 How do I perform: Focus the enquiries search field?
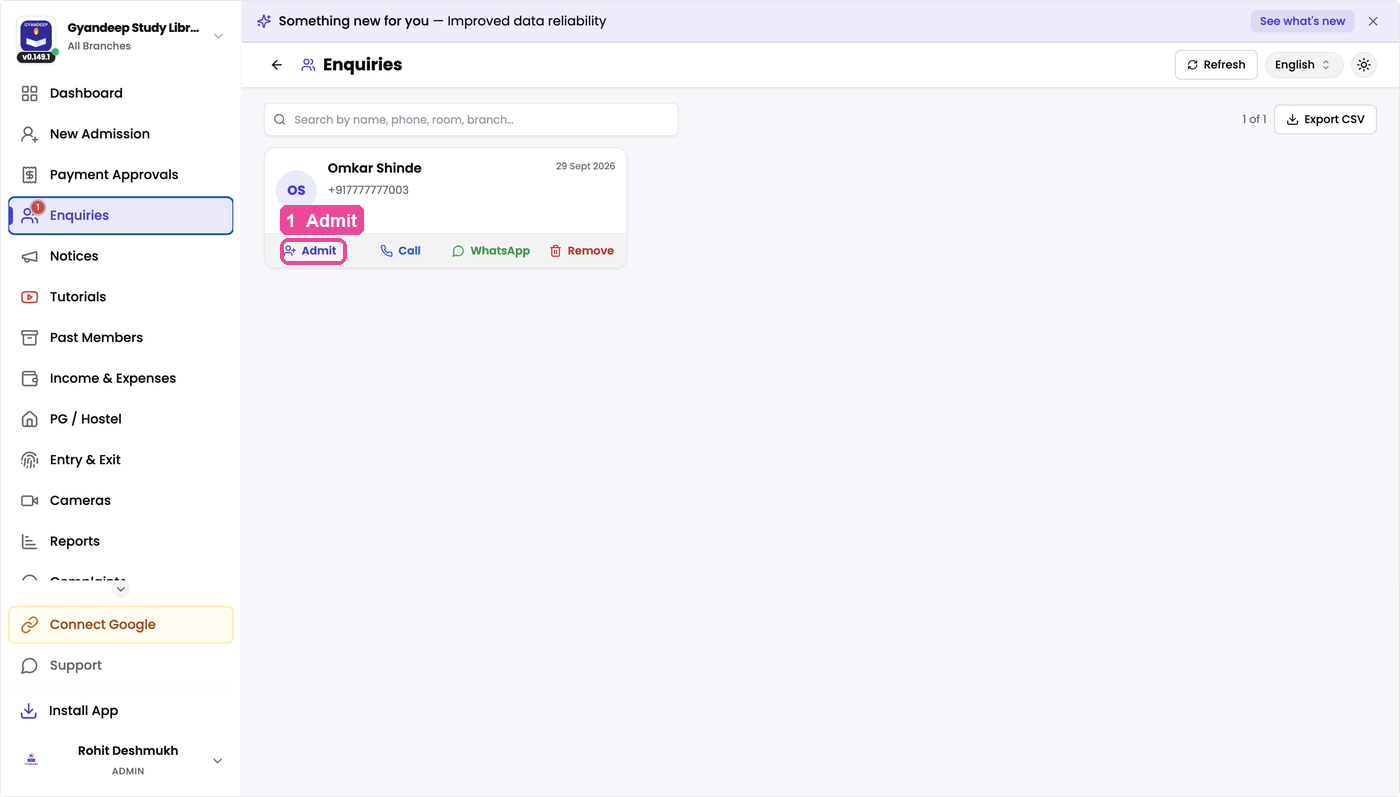471,120
